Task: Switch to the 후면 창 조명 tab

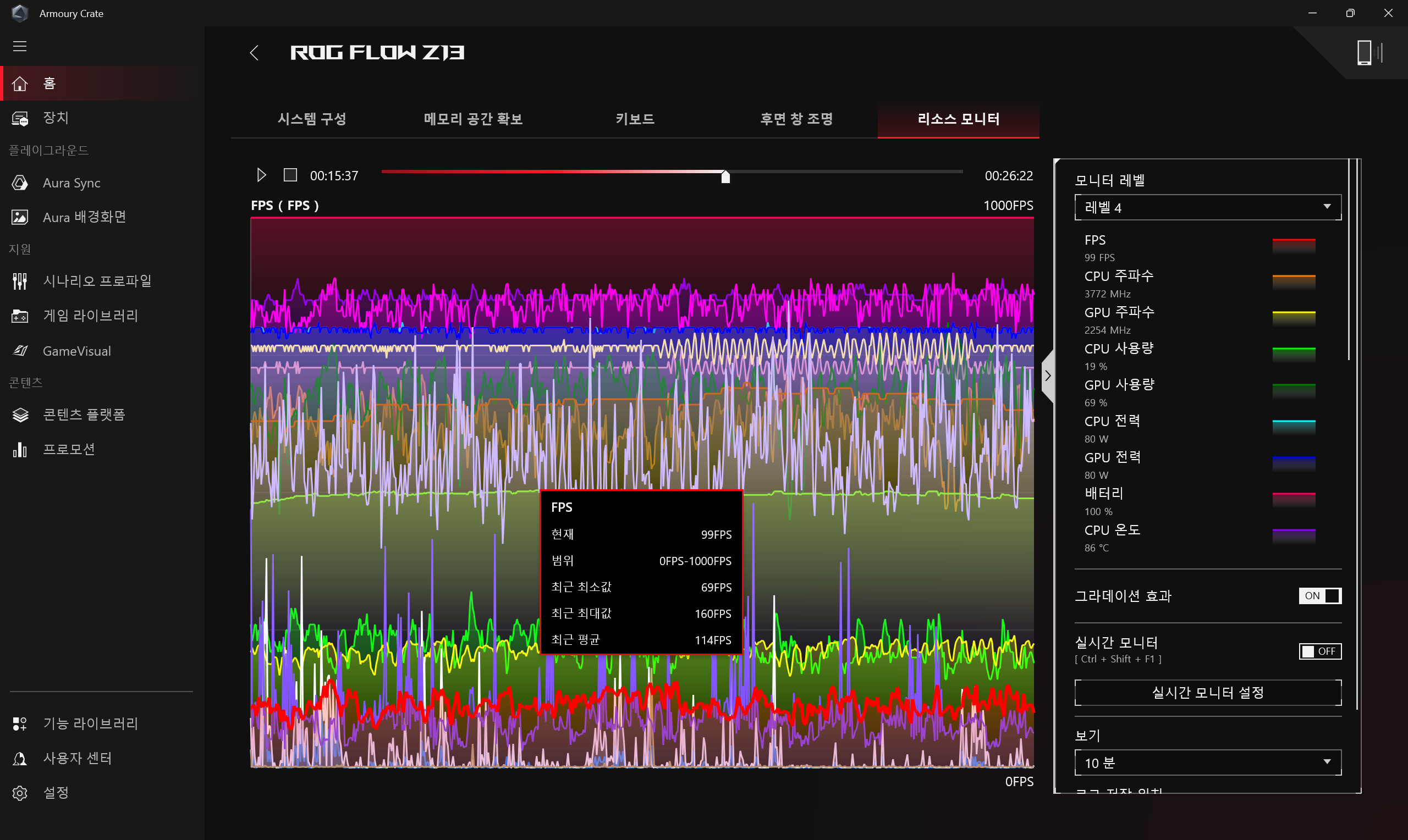Action: [796, 119]
